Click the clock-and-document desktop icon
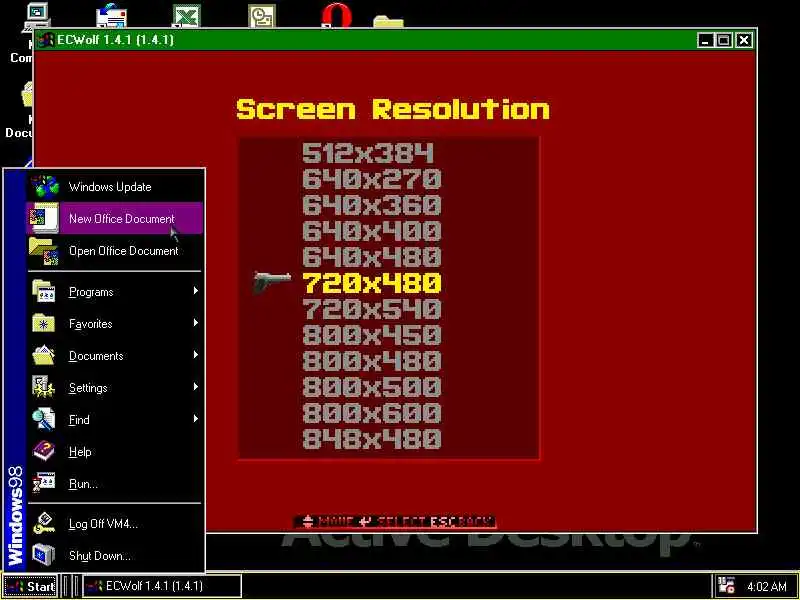The width and height of the screenshot is (800, 600). pos(262,16)
